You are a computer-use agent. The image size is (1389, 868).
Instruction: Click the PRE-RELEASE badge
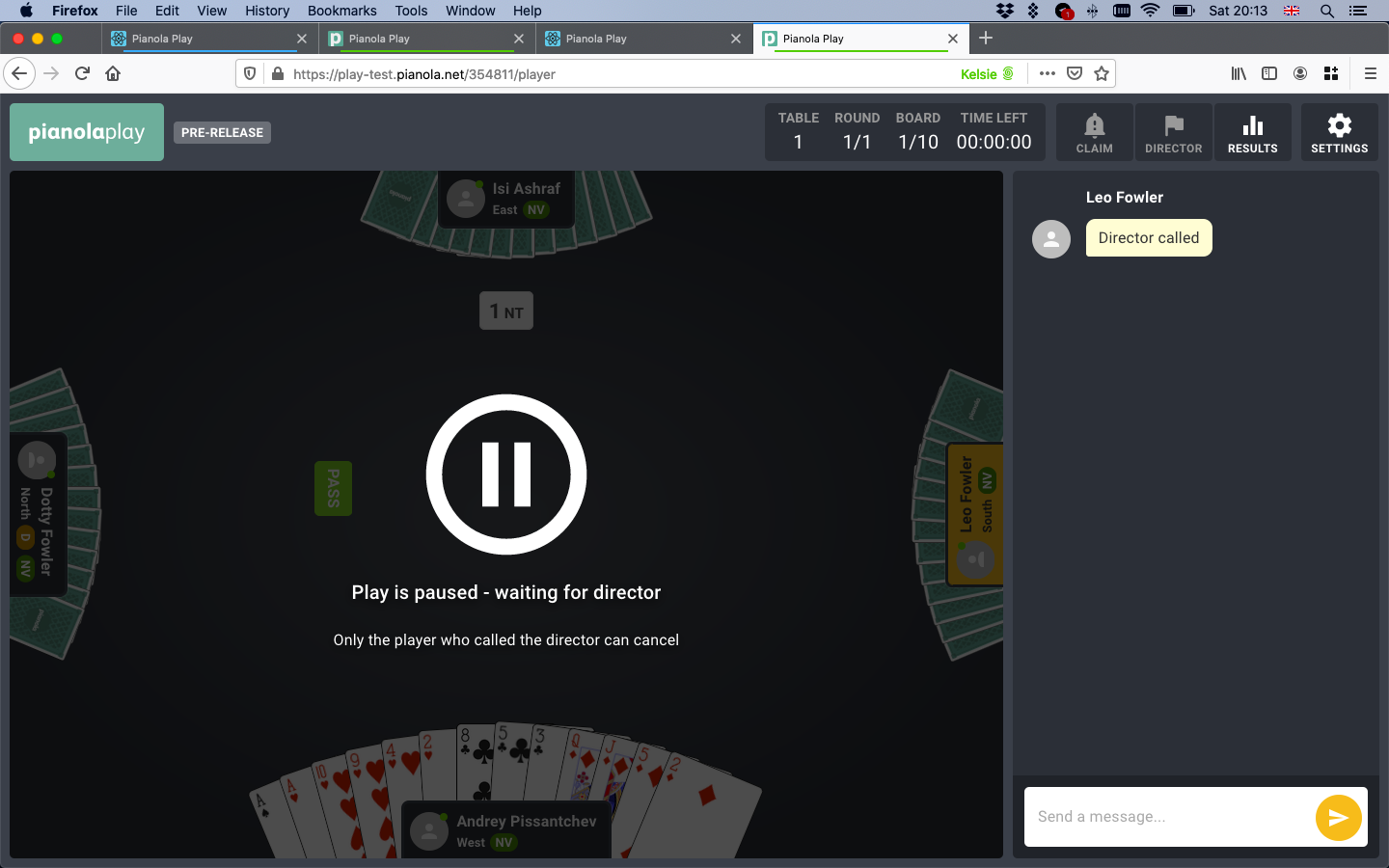222,132
